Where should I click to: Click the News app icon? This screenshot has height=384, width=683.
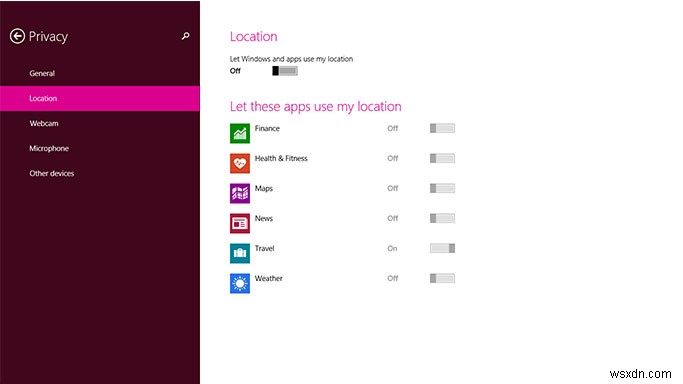240,223
